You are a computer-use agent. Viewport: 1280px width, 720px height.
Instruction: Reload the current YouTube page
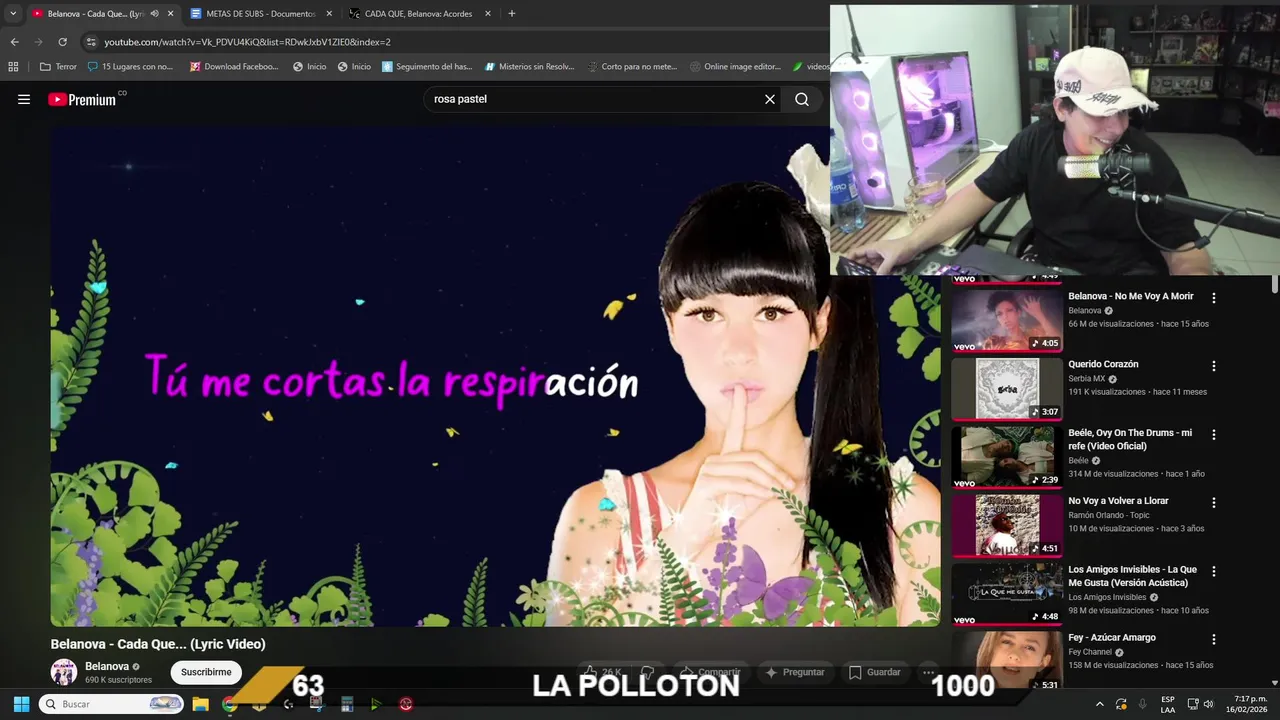(62, 42)
